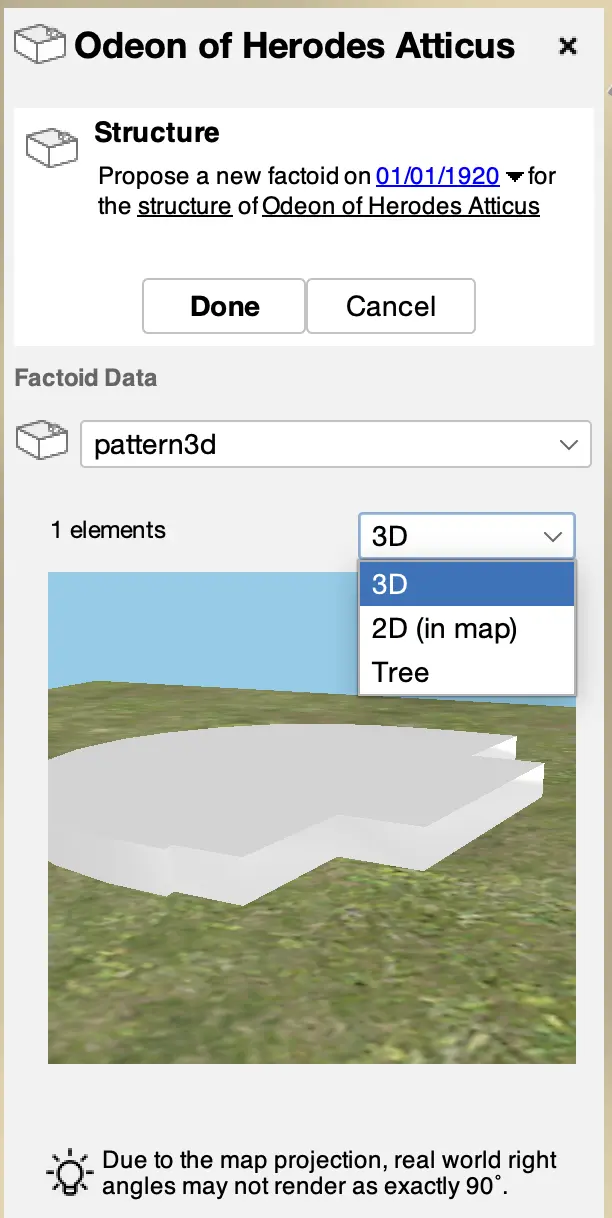
Task: Click the box icon beside pattern3d dropdown
Action: pos(43,443)
